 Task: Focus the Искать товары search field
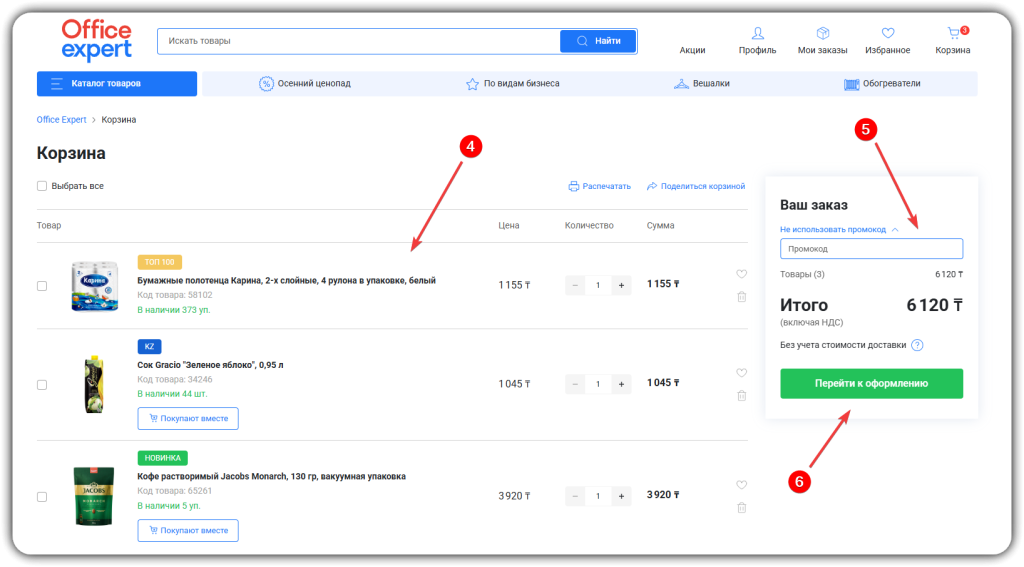click(x=359, y=41)
